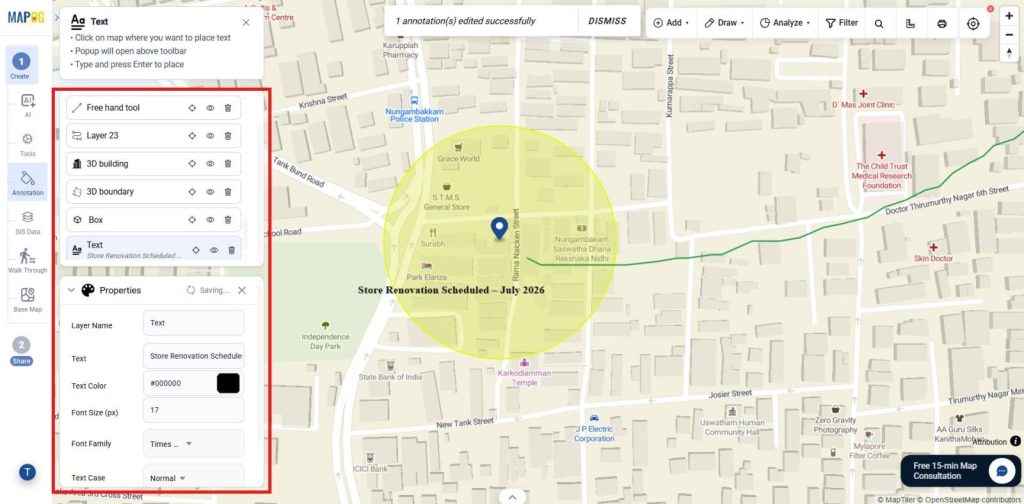Screen dimensions: 1024x504
Task: Select the 3D building layer row
Action: pos(153,164)
